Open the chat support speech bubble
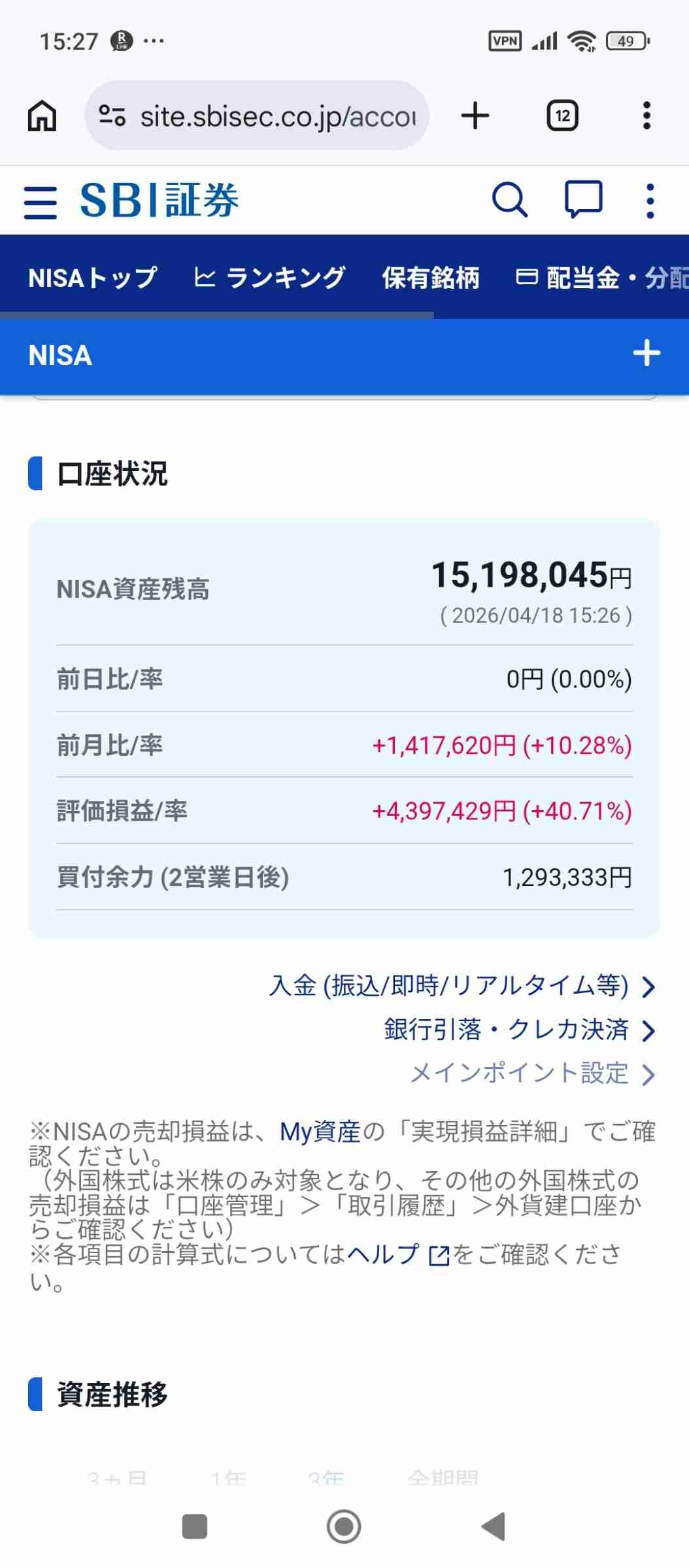 (x=582, y=199)
